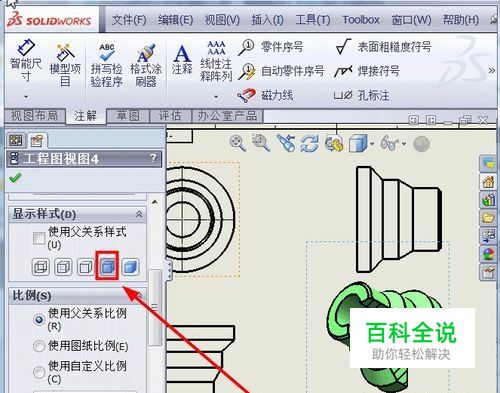Toggle 使用父关系样式 checkbox
Screen dimensions: 500x393
pyautogui.click(x=39, y=238)
